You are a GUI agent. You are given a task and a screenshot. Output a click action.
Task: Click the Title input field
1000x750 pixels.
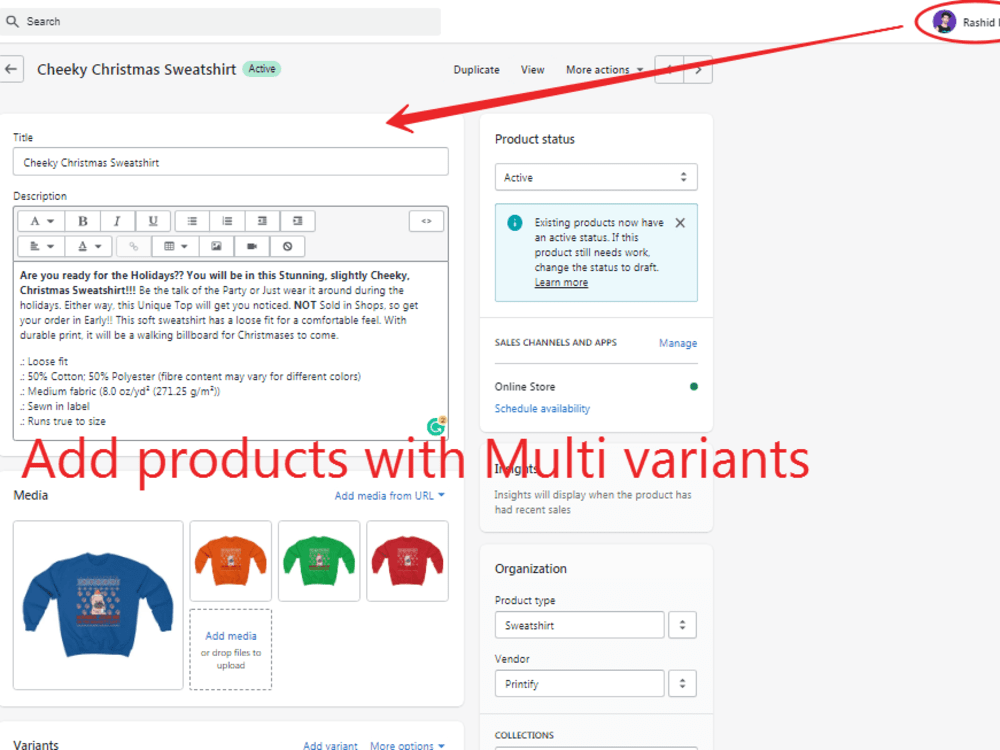click(x=231, y=162)
